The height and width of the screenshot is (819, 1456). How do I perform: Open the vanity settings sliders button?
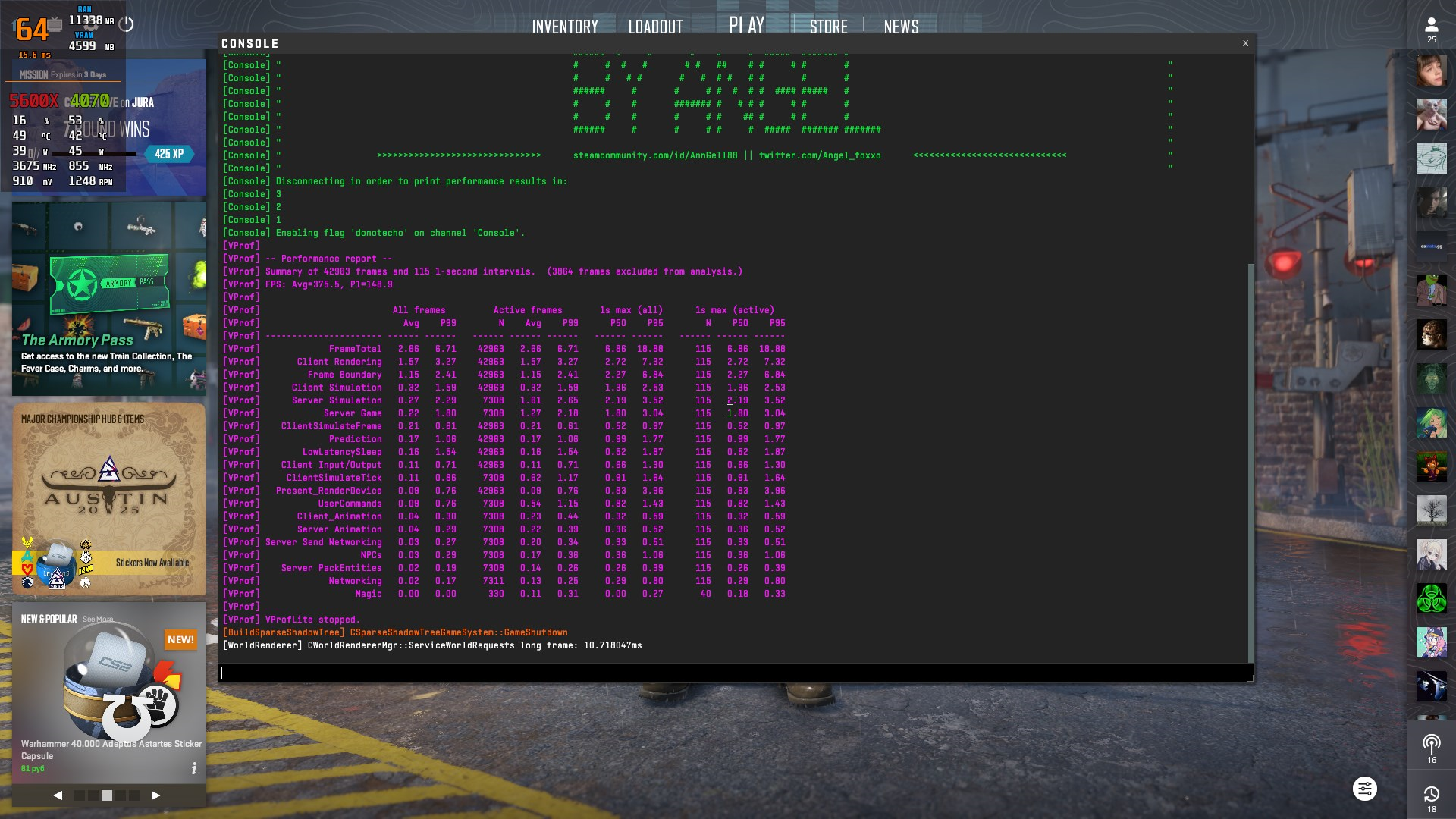(1364, 789)
